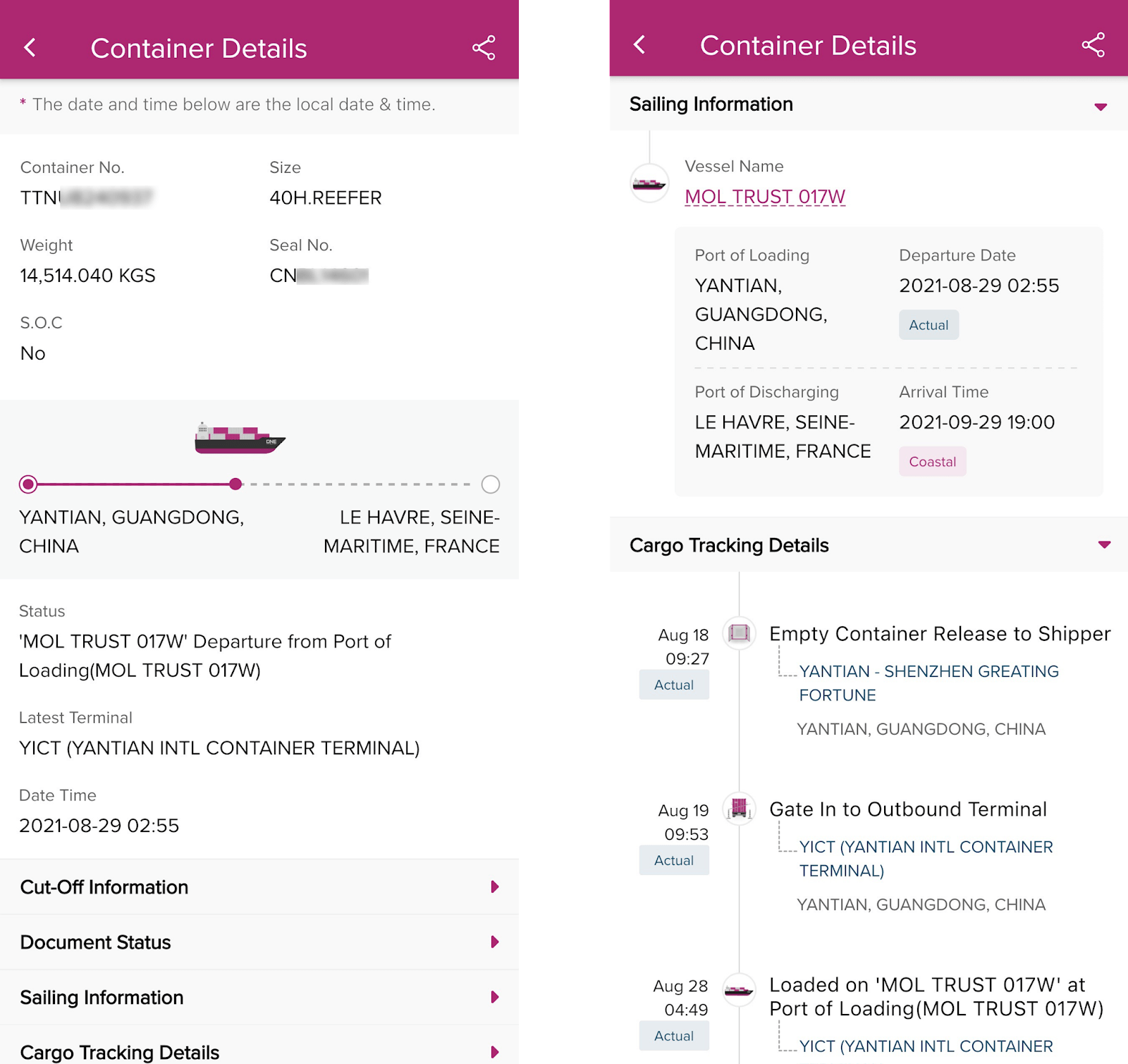Tap the Actual tag on the Aug 18 event
Viewport: 1128px width, 1064px height.
point(673,684)
